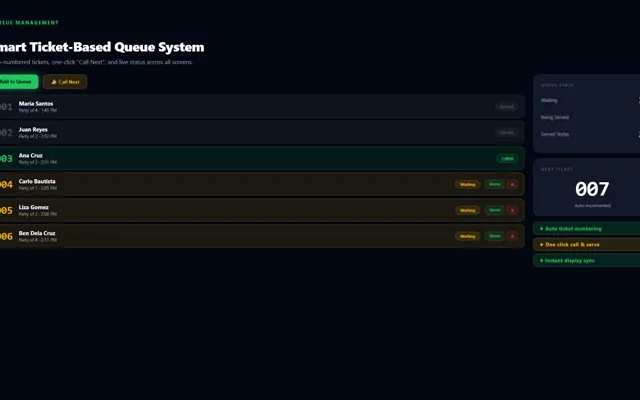Screen dimensions: 640x400
Task: Click the Next Ticket panel heading
Action: pyautogui.click(x=557, y=169)
